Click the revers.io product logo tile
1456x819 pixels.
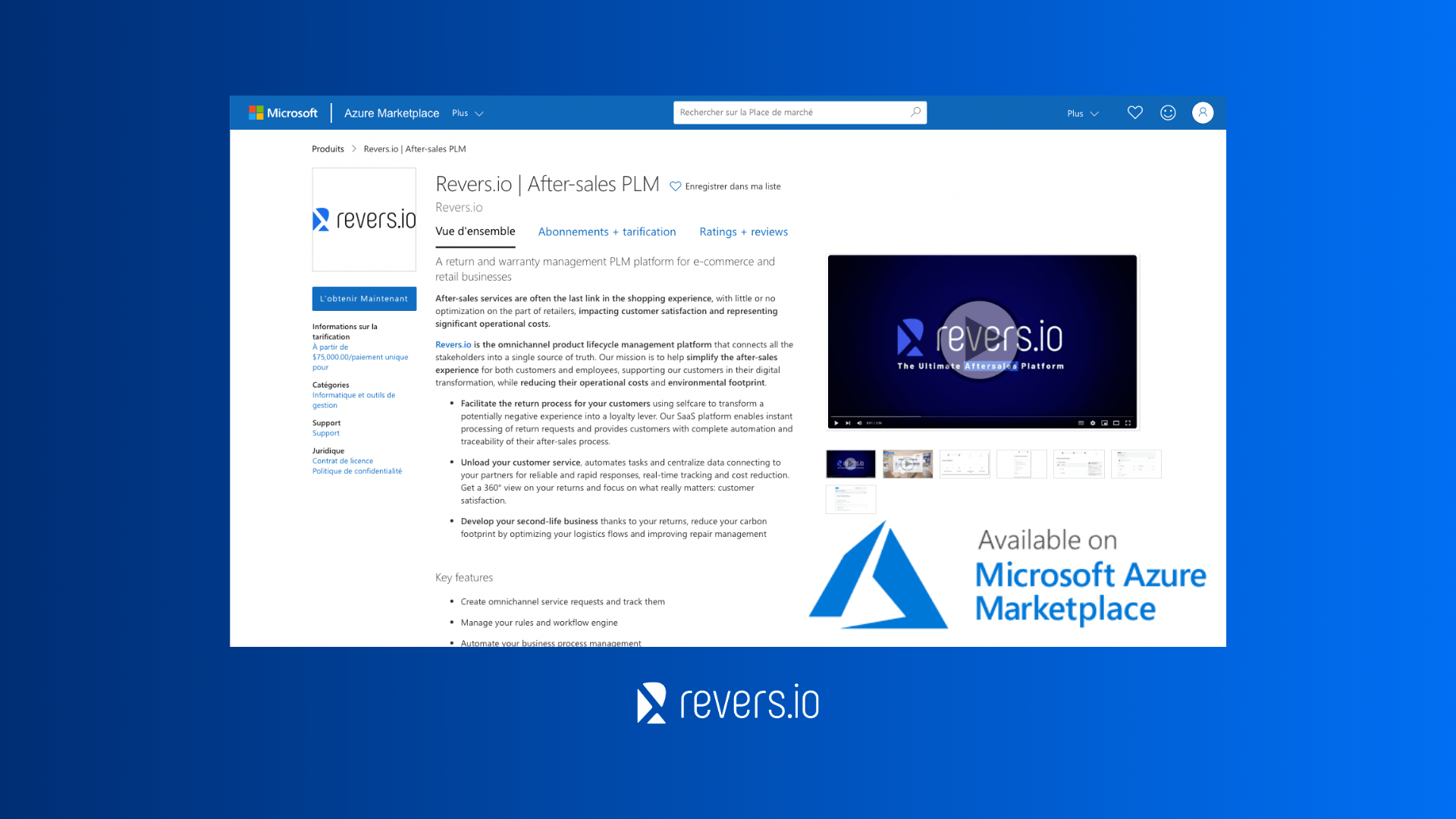pos(364,219)
